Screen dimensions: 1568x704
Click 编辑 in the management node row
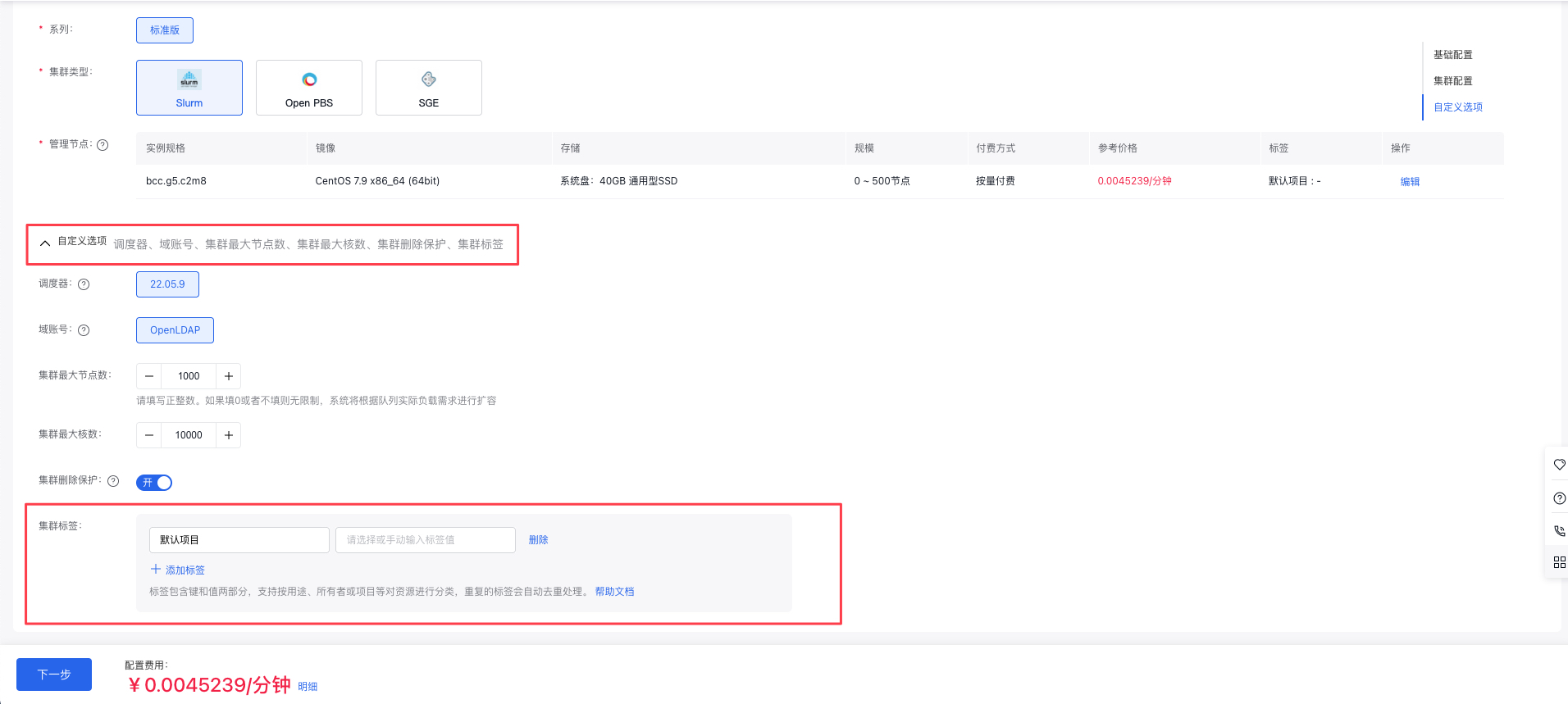[1410, 182]
